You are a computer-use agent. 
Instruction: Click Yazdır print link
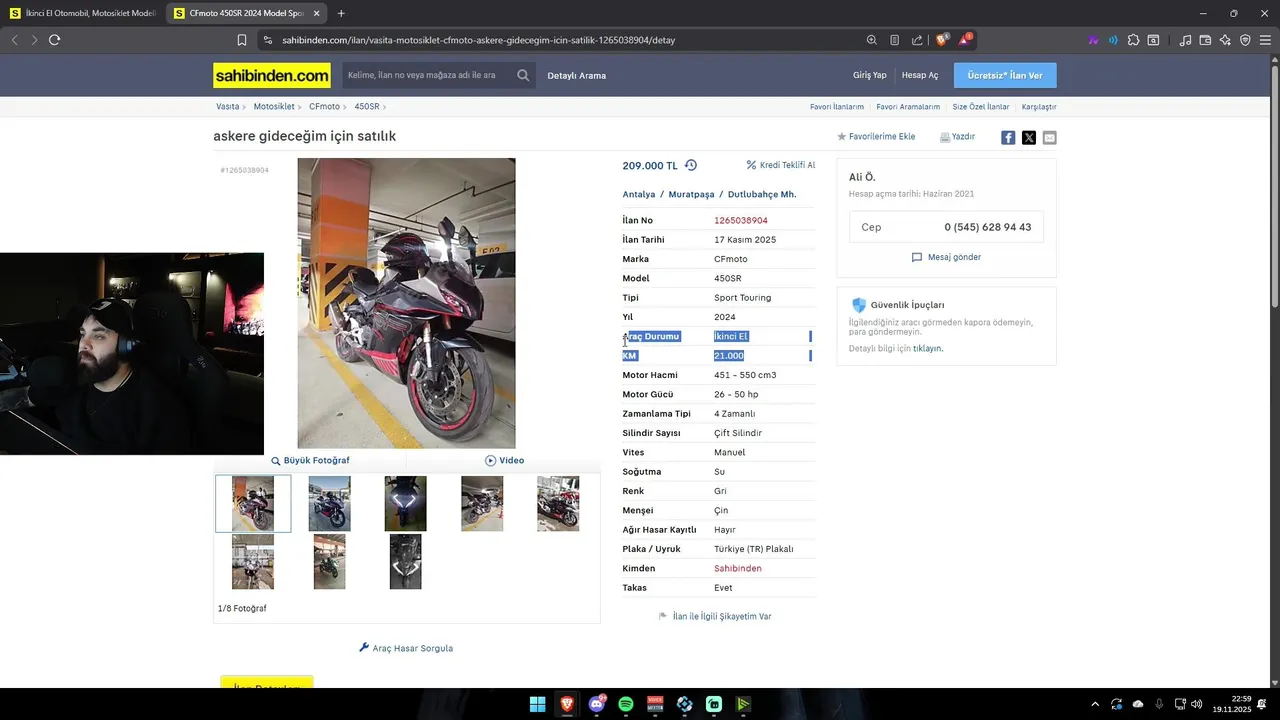click(x=957, y=137)
